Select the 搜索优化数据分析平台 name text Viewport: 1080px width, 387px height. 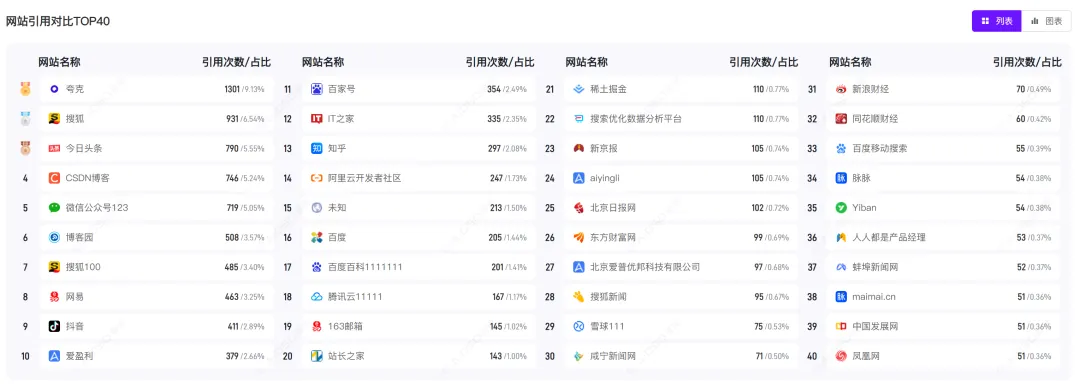636,118
